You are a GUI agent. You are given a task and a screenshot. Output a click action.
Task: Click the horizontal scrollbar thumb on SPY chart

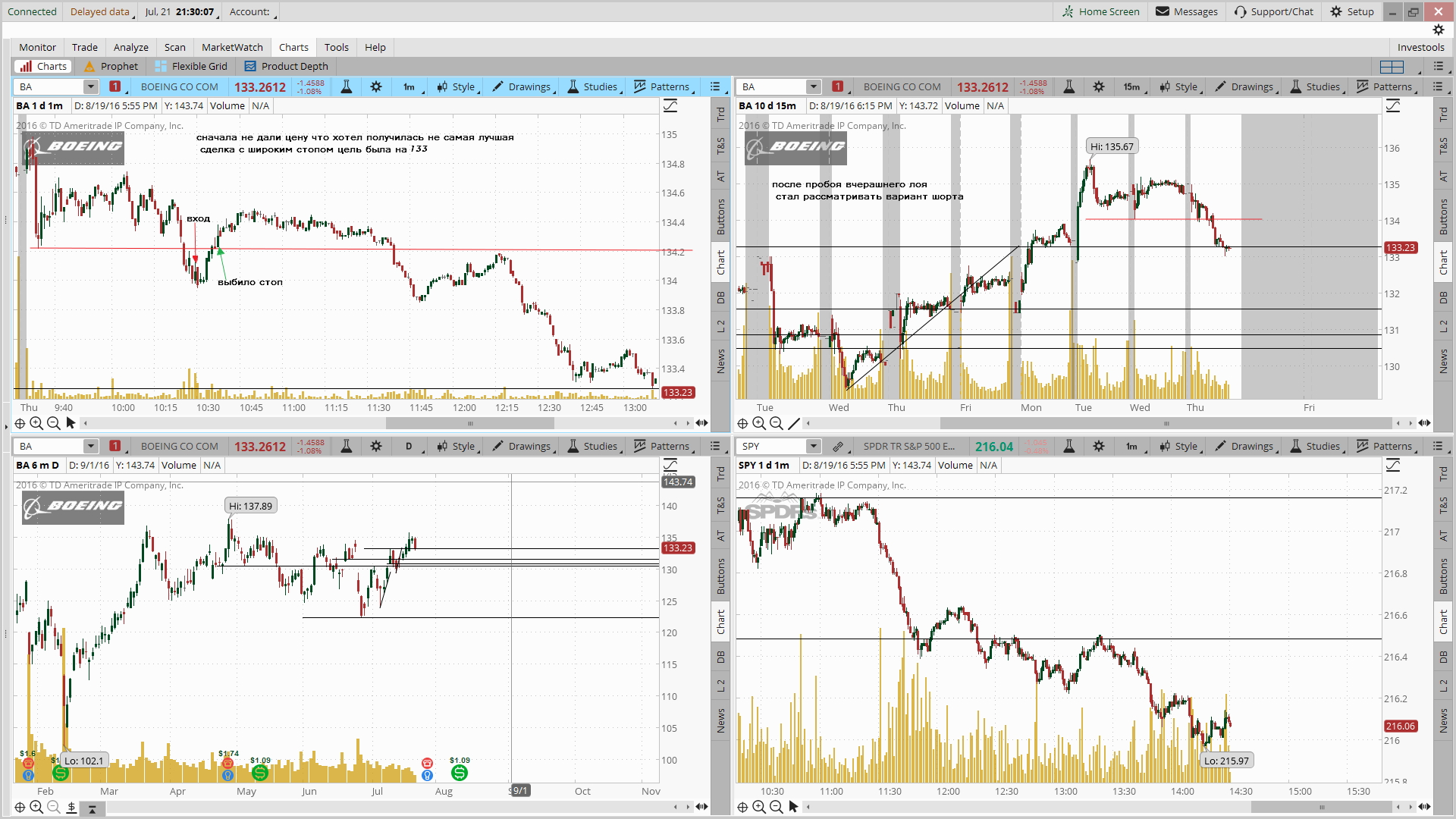pyautogui.click(x=1322, y=807)
